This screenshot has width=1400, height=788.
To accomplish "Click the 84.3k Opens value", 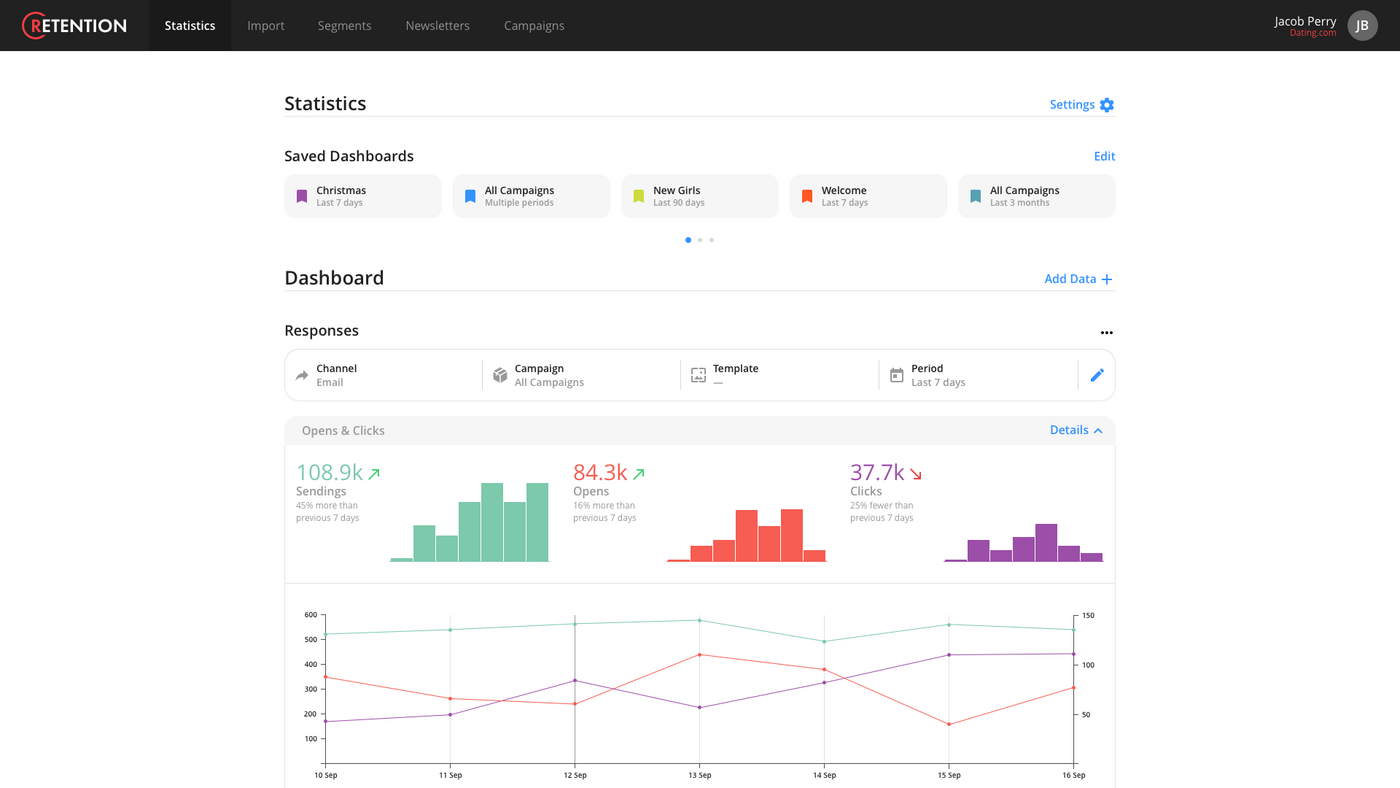I will (x=600, y=472).
